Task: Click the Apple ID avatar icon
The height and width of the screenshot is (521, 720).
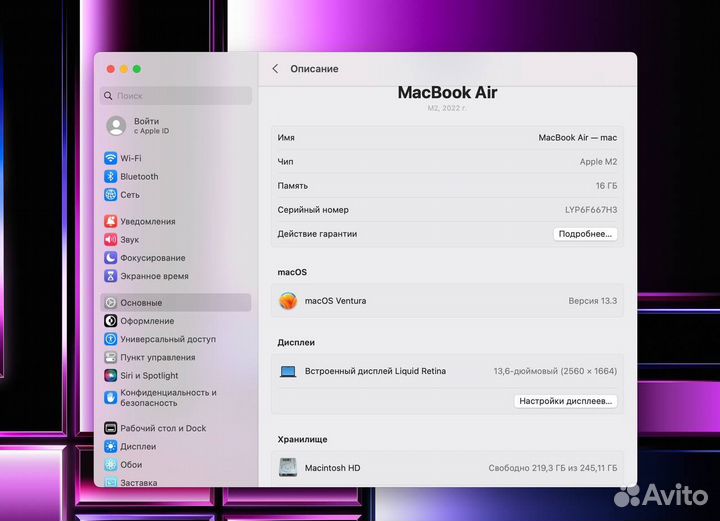Action: click(116, 126)
